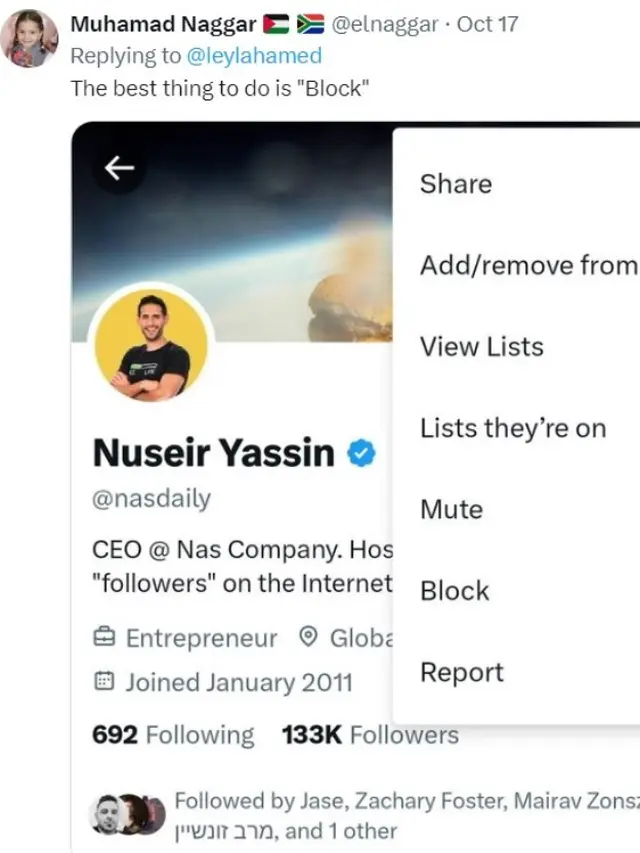Select Lists they're on
The width and height of the screenshot is (640, 853).
click(513, 428)
